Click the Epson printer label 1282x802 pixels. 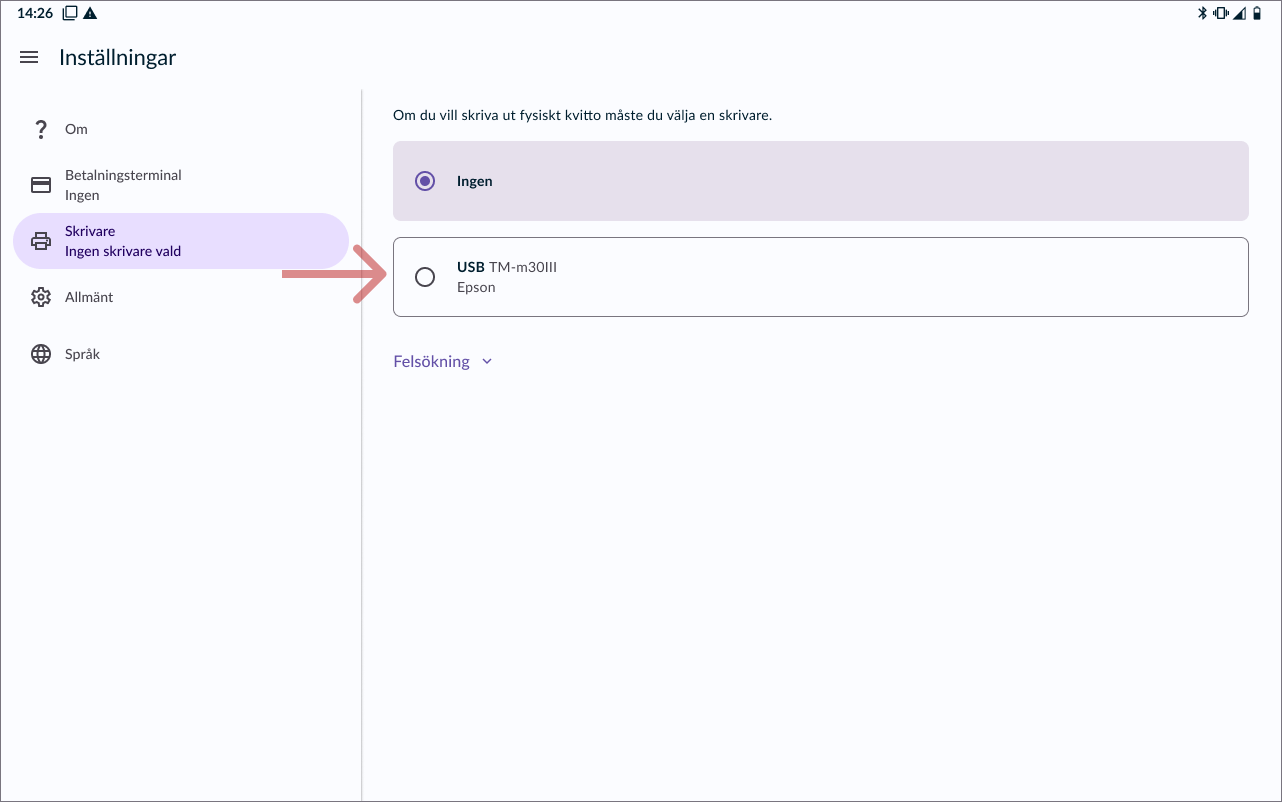pos(476,287)
